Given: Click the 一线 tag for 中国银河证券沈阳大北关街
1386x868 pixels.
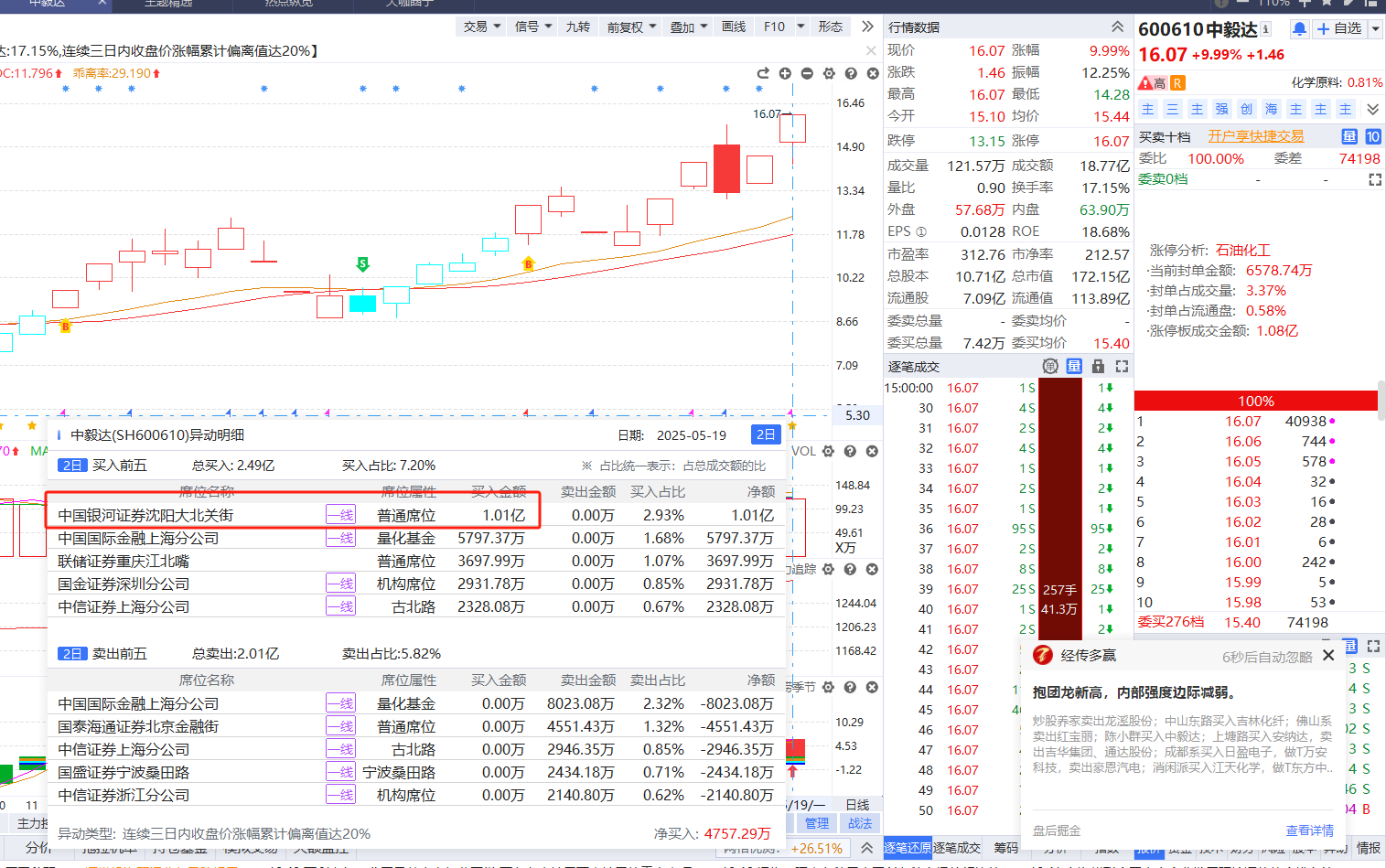Looking at the screenshot, I should pyautogui.click(x=340, y=515).
